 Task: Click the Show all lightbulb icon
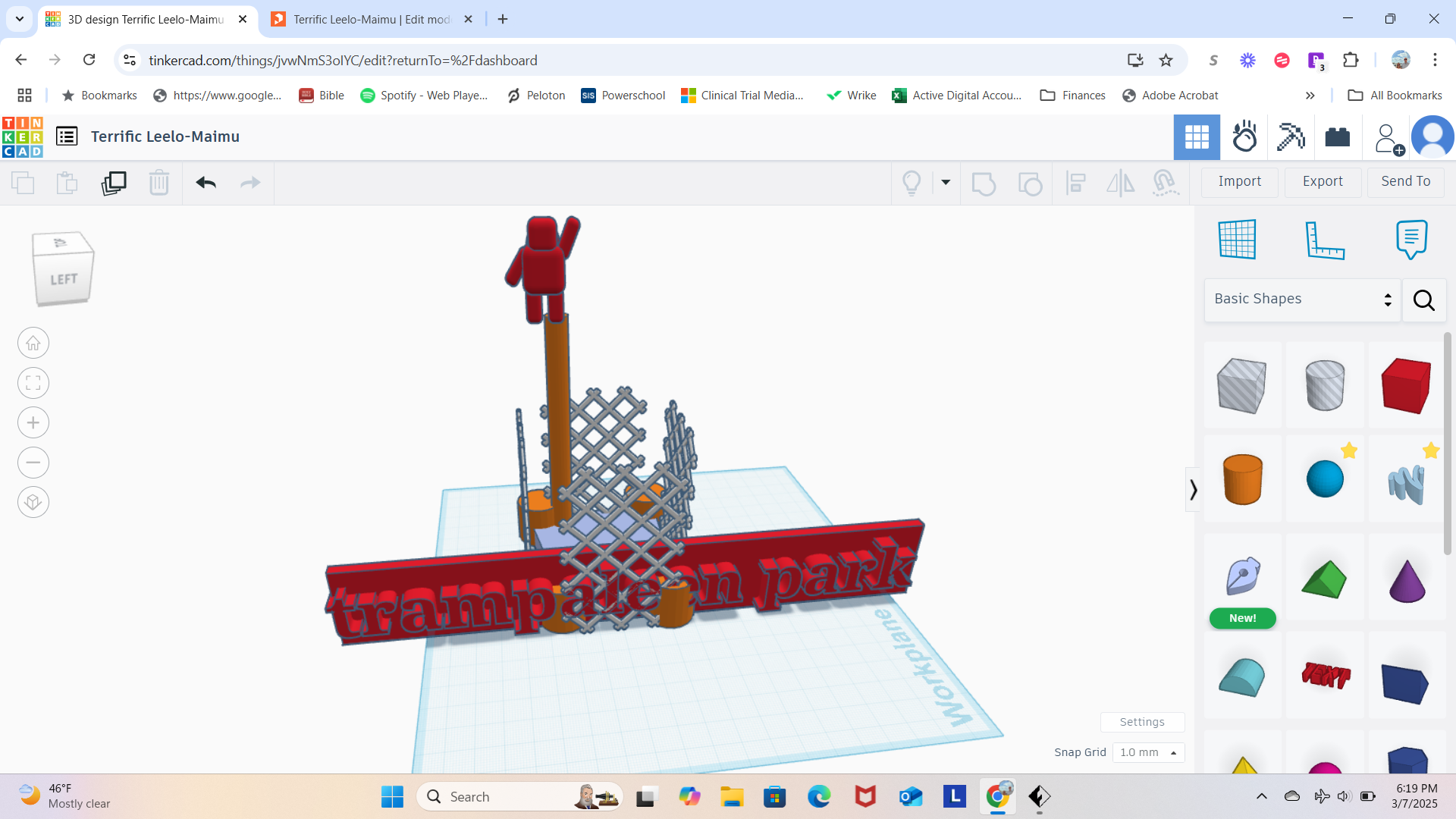coord(912,183)
